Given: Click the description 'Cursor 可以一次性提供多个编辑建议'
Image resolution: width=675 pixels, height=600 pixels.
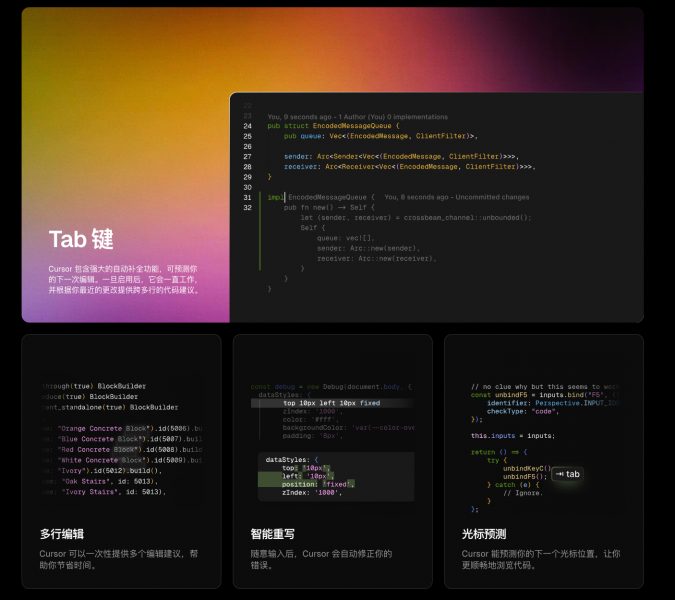Looking at the screenshot, I should (x=119, y=559).
